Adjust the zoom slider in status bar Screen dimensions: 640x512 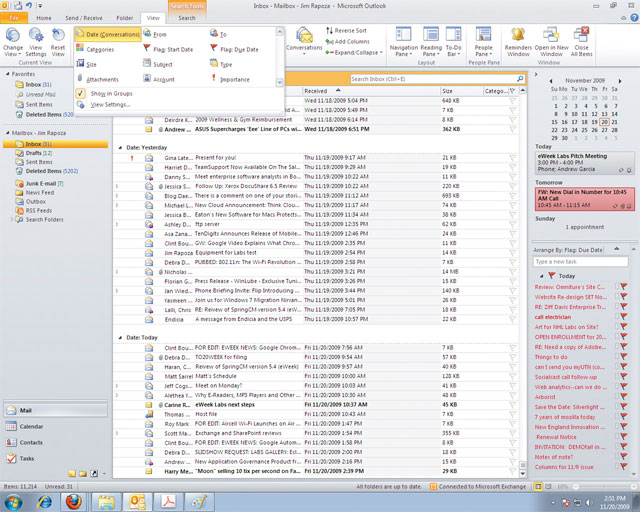[x=604, y=487]
